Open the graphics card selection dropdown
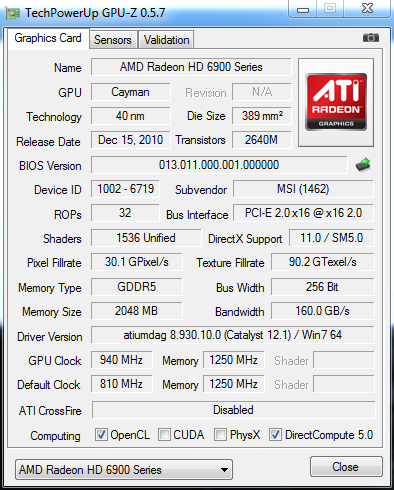This screenshot has height=490, width=394. coord(124,470)
